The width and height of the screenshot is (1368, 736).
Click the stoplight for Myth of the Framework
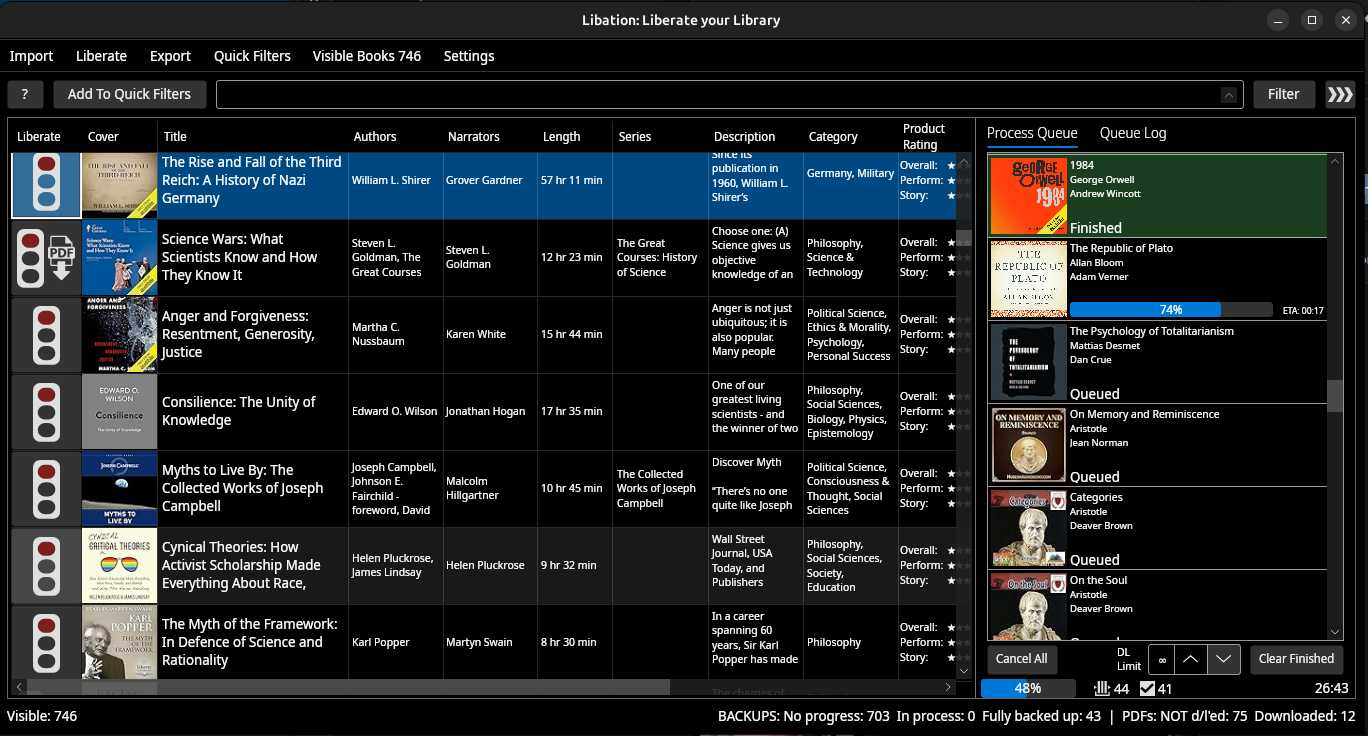(45, 643)
